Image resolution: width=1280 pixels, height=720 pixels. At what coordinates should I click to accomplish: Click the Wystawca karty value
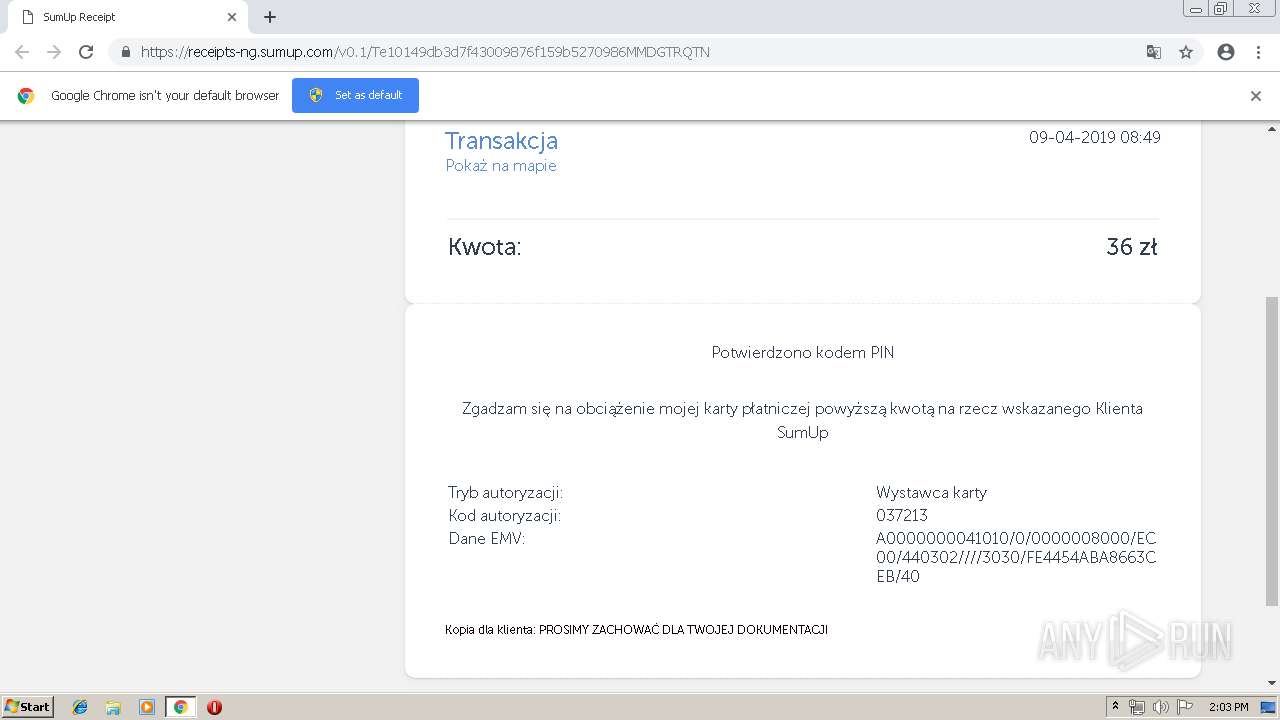pos(931,493)
